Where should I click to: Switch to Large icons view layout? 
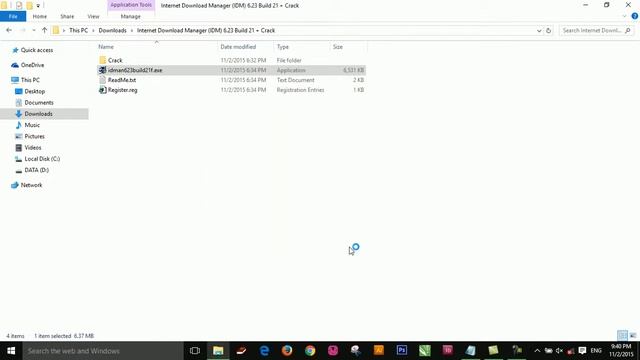[633, 336]
